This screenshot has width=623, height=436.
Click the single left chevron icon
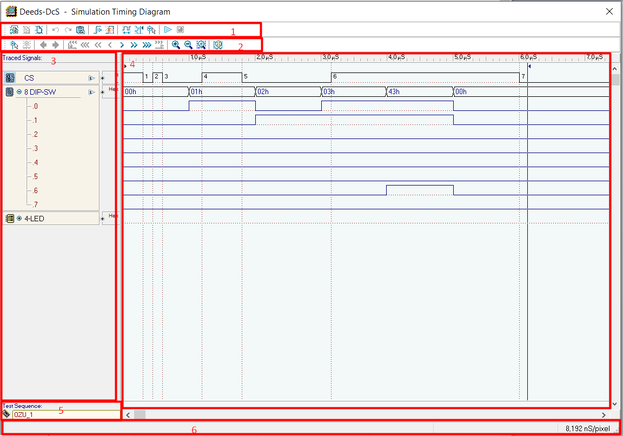(110, 45)
